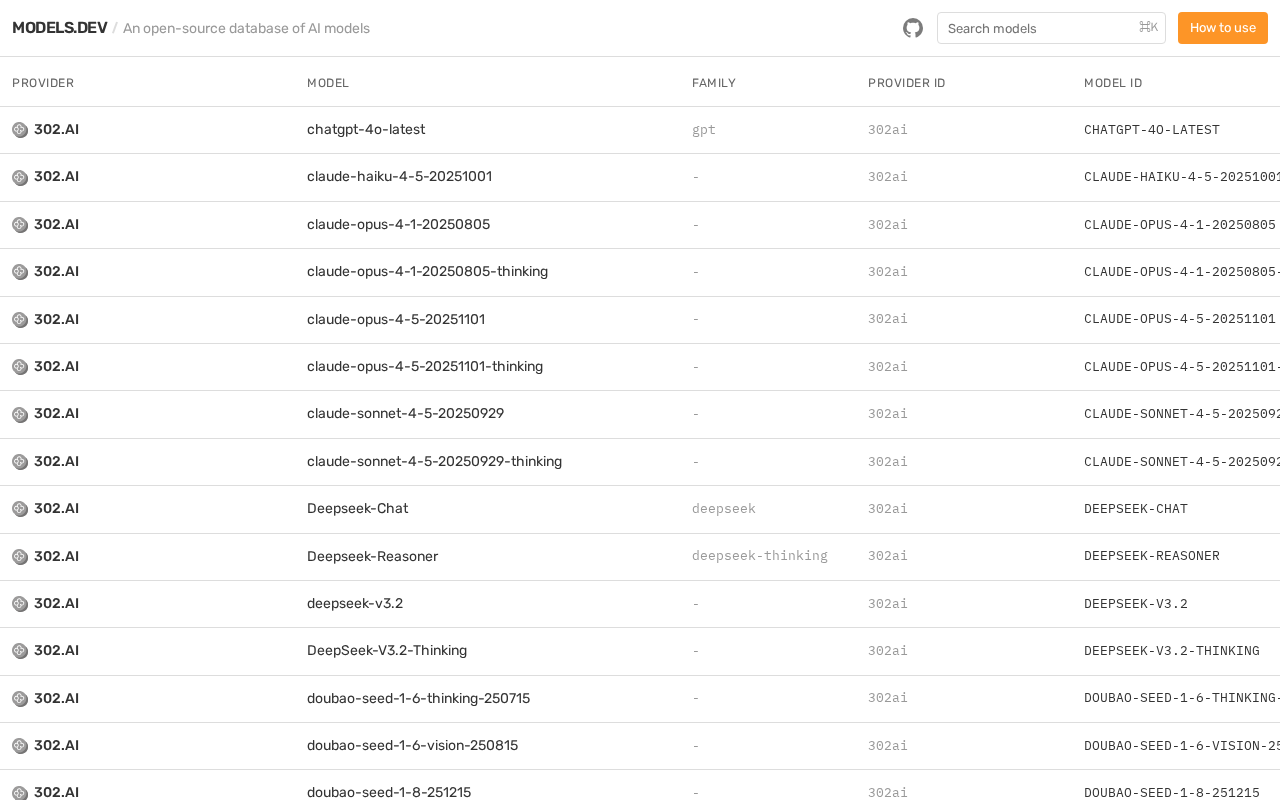Click the How to use button
Image resolution: width=1280 pixels, height=800 pixels.
pyautogui.click(x=1222, y=28)
